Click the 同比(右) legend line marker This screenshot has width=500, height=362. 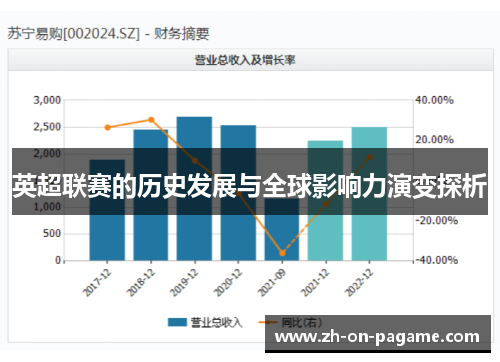[x=268, y=322]
